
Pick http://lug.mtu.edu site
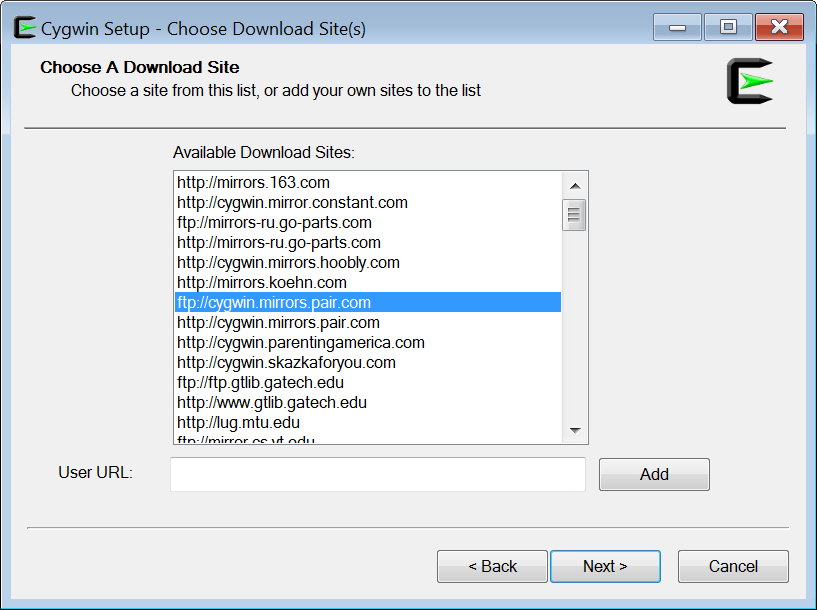coord(368,422)
